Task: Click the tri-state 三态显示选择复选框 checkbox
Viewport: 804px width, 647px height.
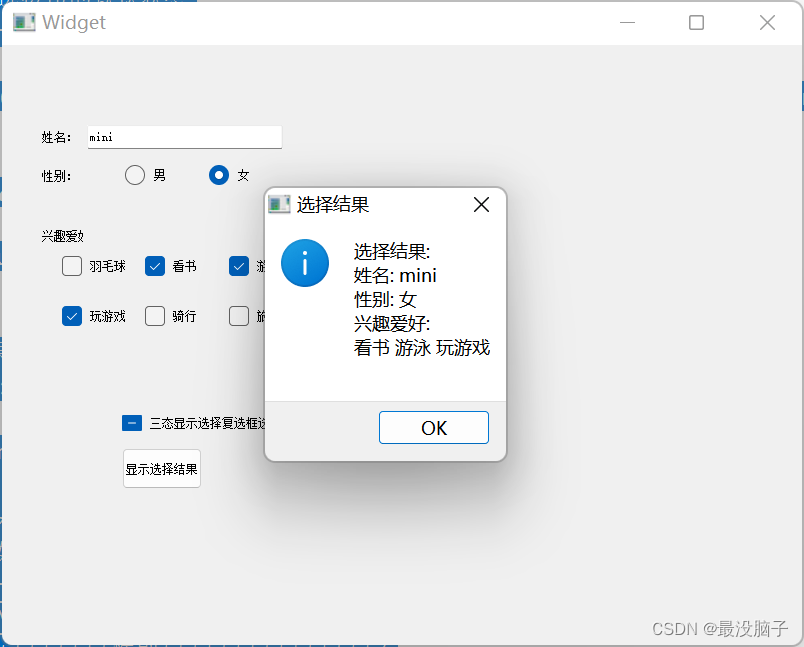Action: pyautogui.click(x=131, y=422)
